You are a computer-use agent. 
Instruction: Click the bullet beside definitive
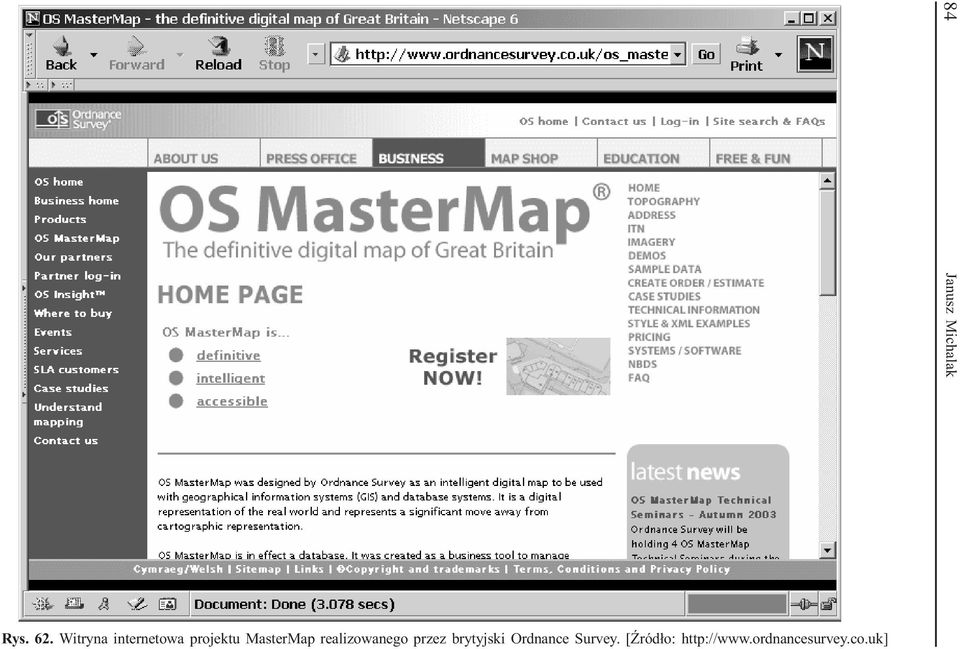[176, 355]
